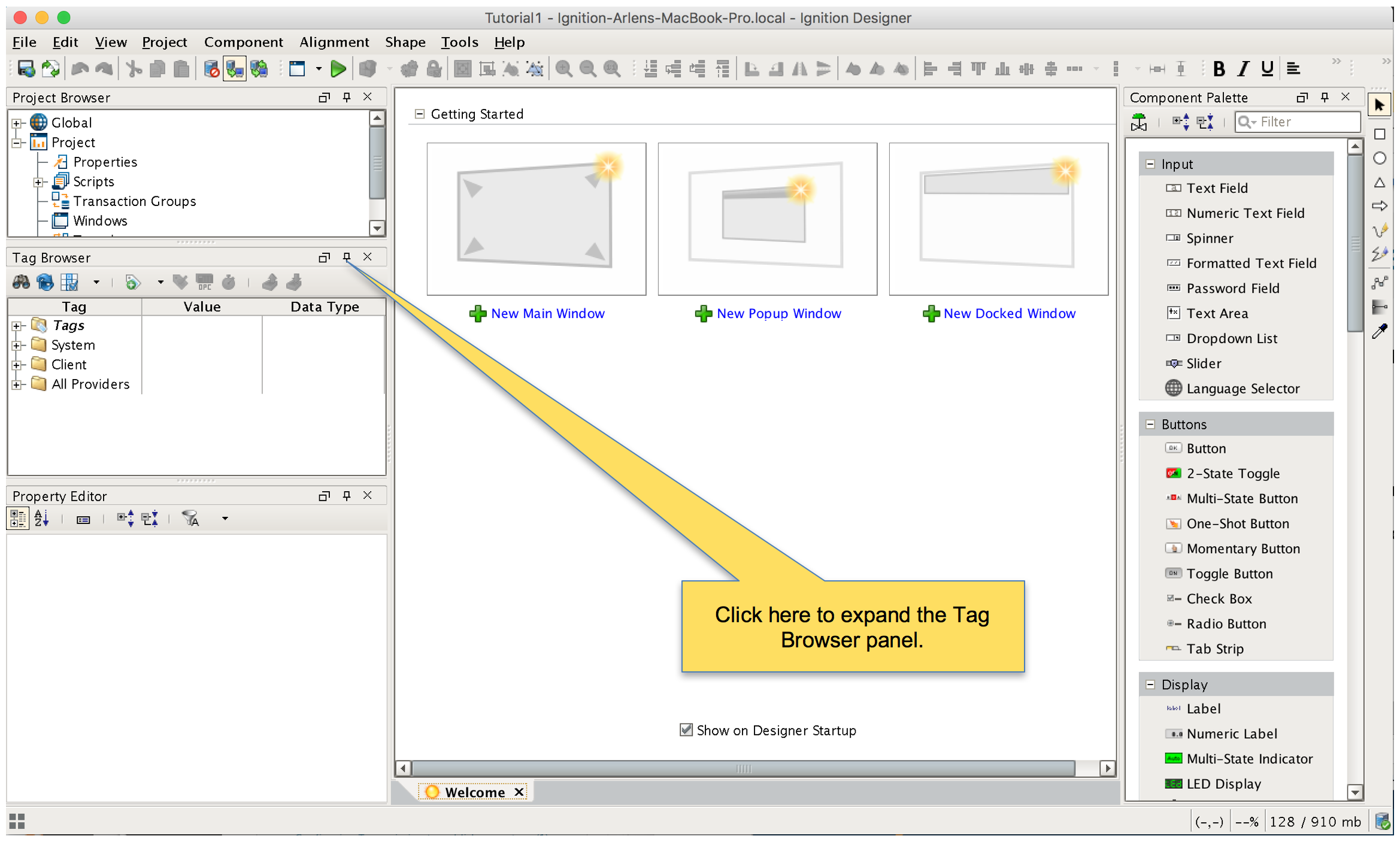Click the Bold B formatting icon

tap(1219, 69)
